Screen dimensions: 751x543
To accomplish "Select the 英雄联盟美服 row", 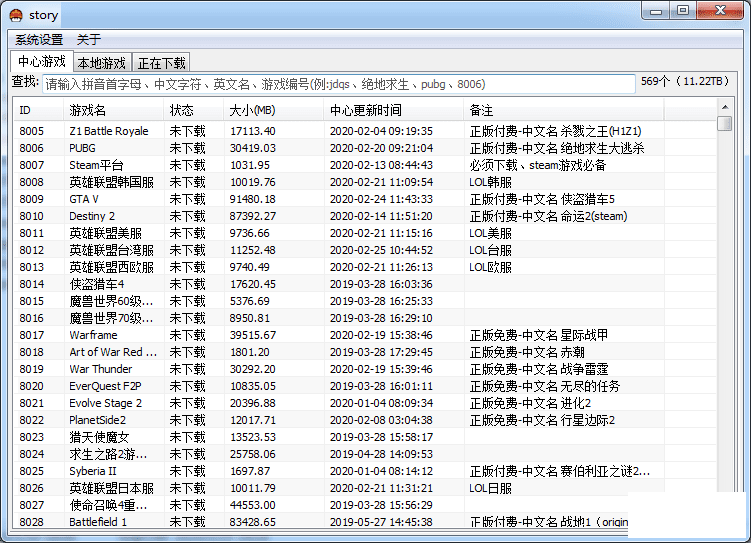I will pos(364,233).
